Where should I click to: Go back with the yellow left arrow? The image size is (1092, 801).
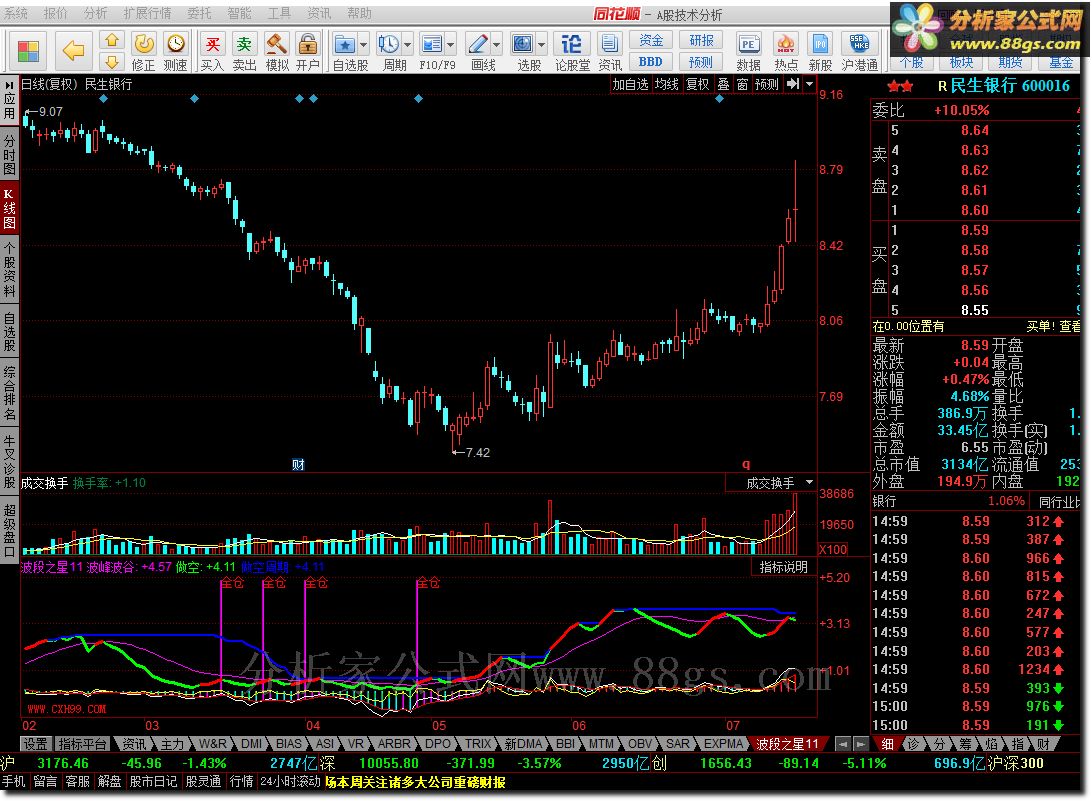click(73, 50)
